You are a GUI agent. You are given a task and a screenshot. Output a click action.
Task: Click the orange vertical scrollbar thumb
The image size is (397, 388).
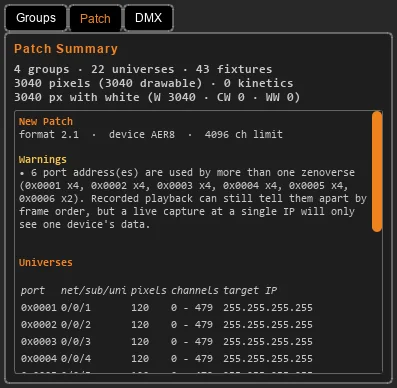pyautogui.click(x=377, y=171)
